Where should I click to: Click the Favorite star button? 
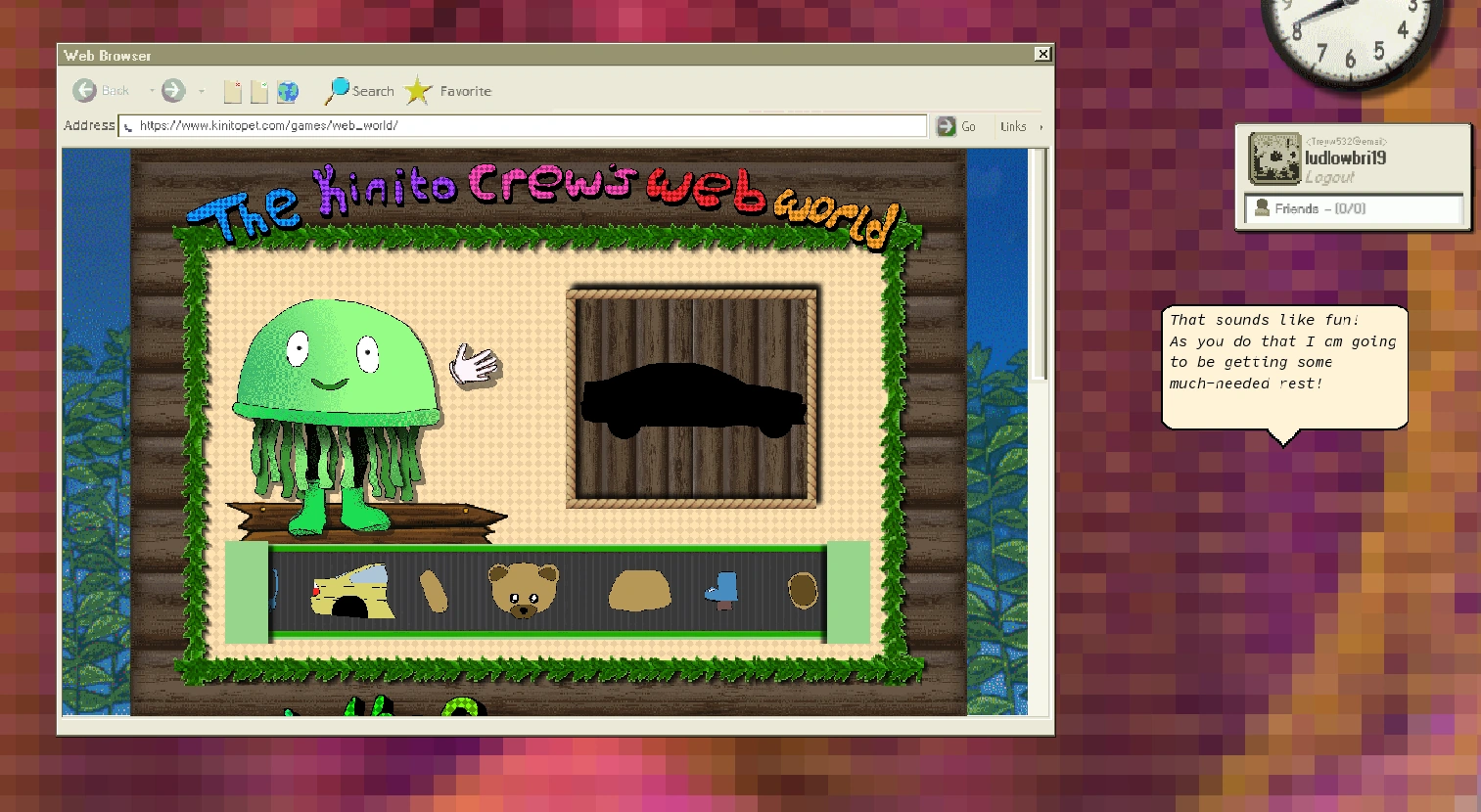pyautogui.click(x=448, y=90)
